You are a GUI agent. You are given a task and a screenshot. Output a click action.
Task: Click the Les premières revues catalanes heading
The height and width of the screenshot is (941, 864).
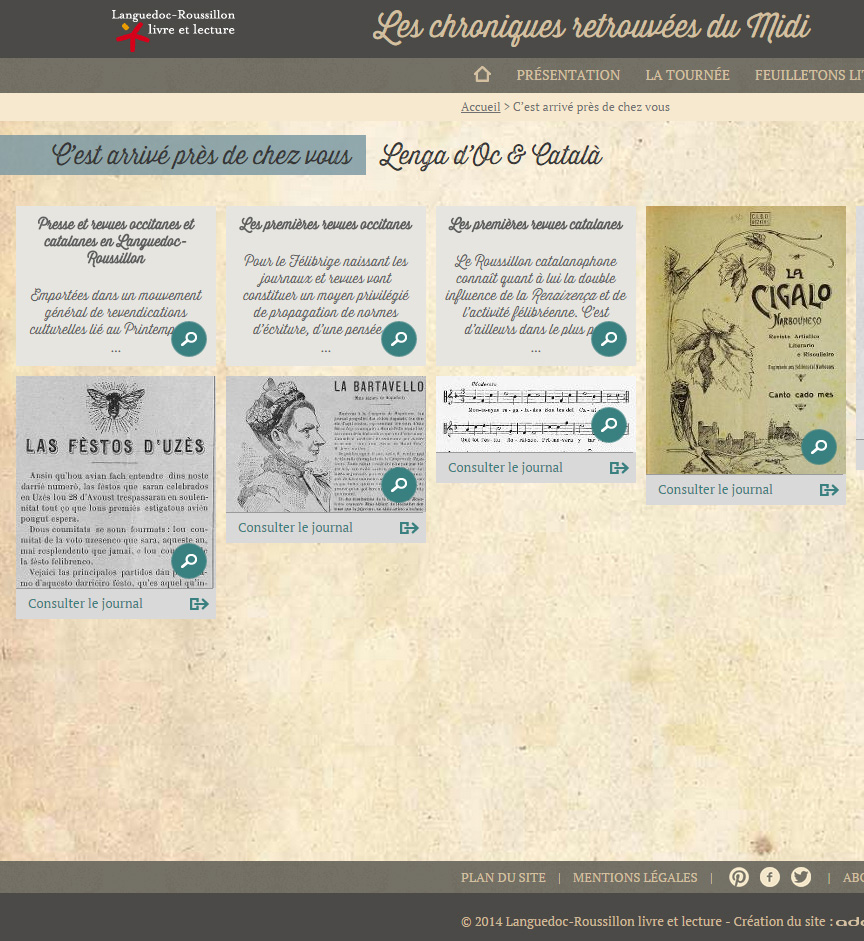point(536,224)
